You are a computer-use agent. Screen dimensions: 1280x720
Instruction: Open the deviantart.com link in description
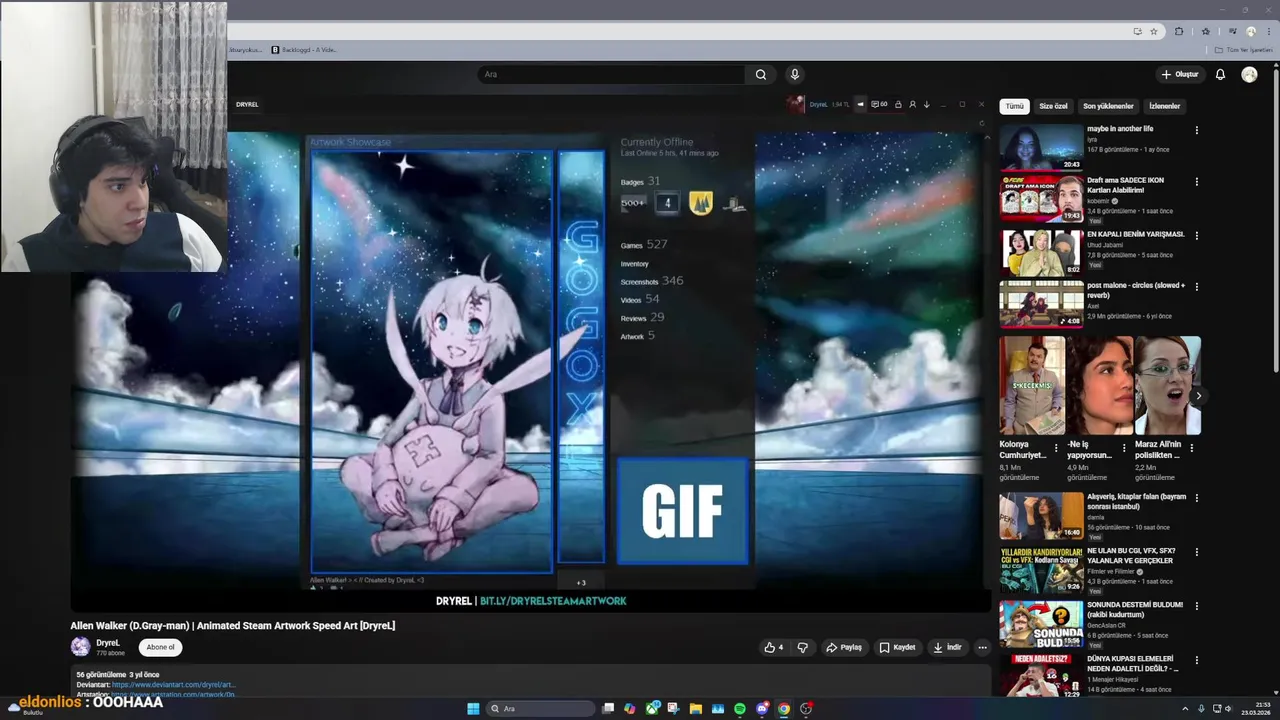coord(173,685)
